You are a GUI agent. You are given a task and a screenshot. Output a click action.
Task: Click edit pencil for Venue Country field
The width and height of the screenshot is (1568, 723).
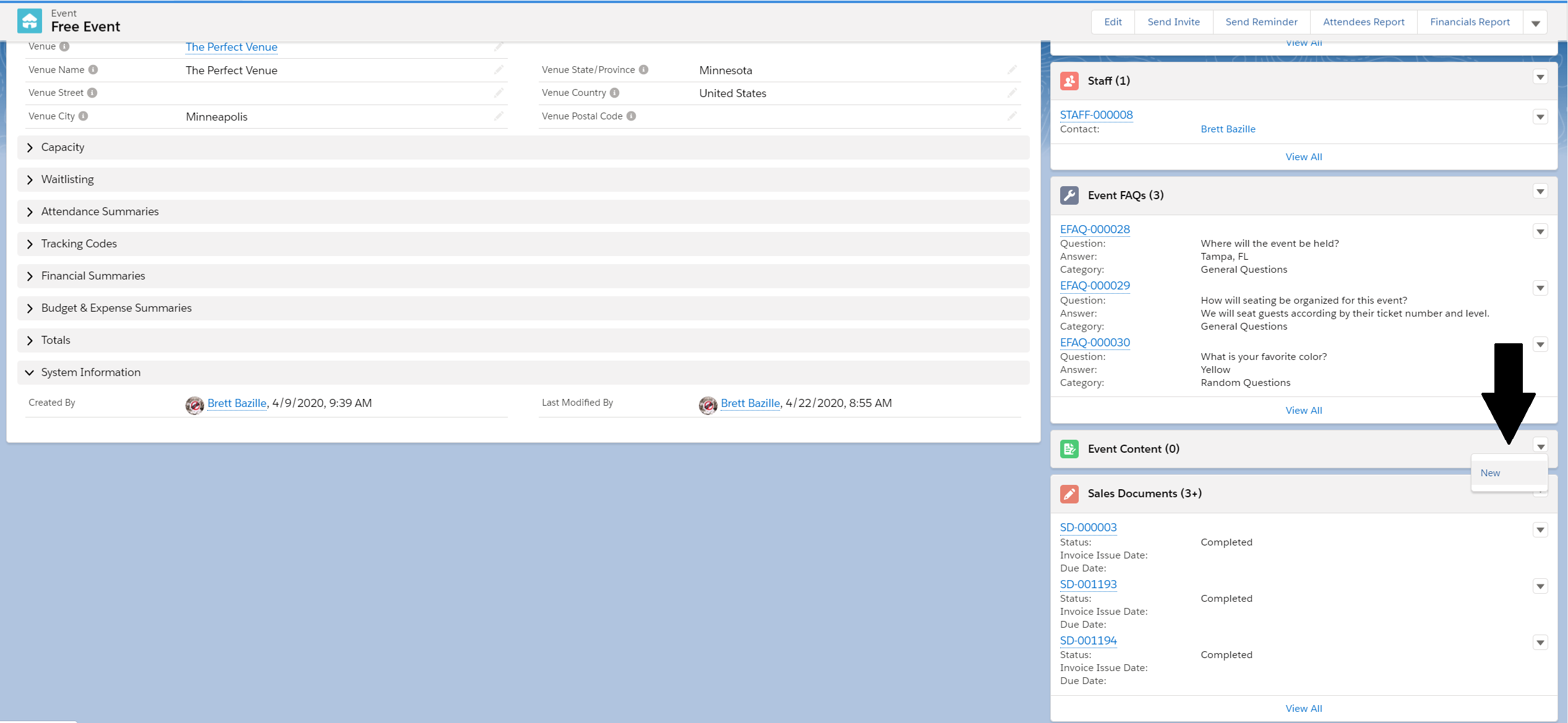[1012, 93]
